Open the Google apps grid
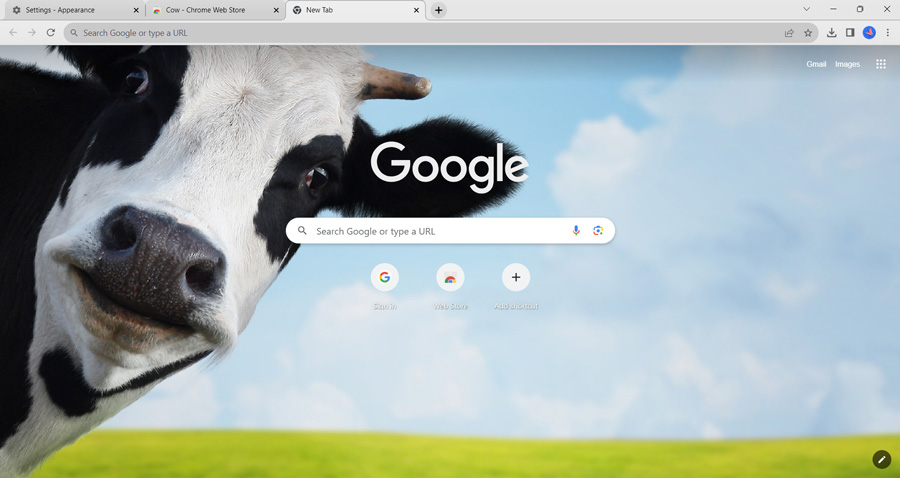The image size is (900, 478). [x=881, y=64]
